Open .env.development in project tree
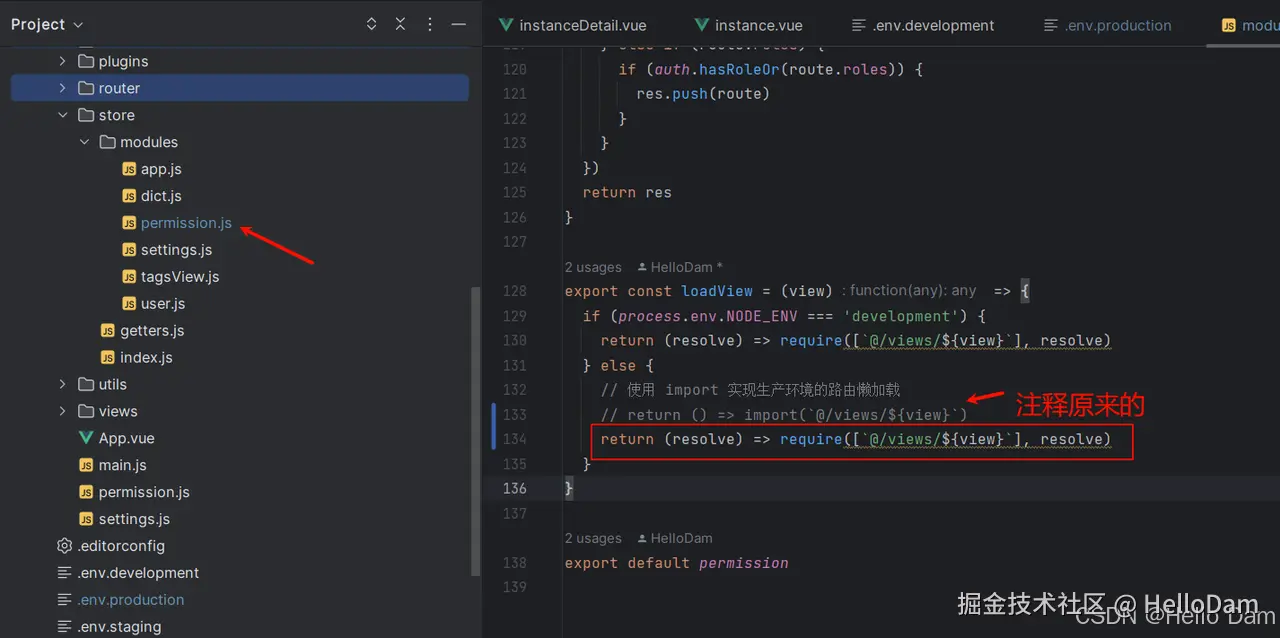Viewport: 1280px width, 638px height. point(138,573)
